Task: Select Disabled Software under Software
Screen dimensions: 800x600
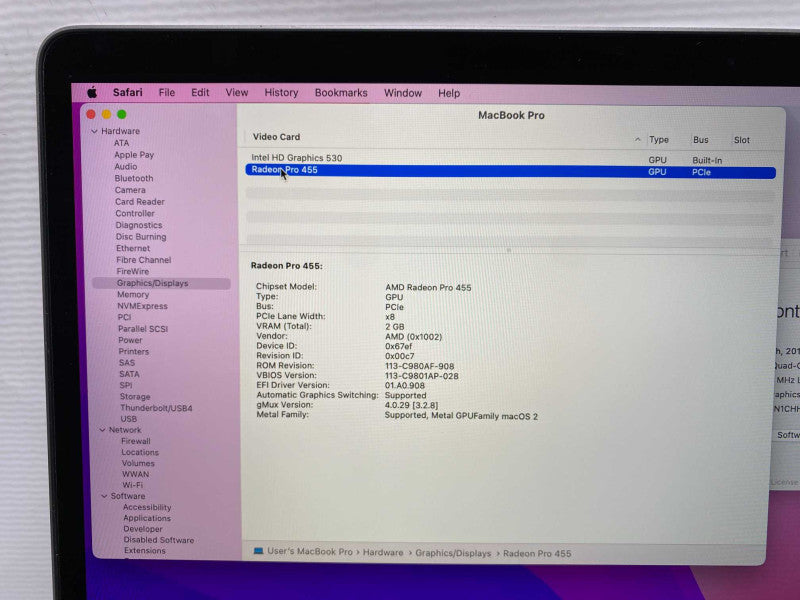Action: tap(159, 540)
